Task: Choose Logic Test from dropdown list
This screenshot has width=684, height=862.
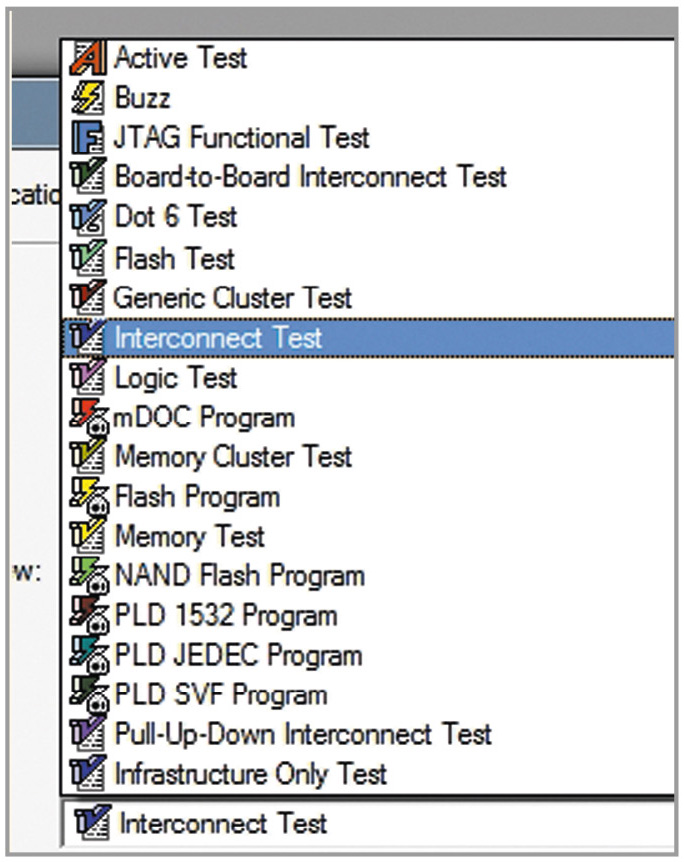Action: (176, 378)
